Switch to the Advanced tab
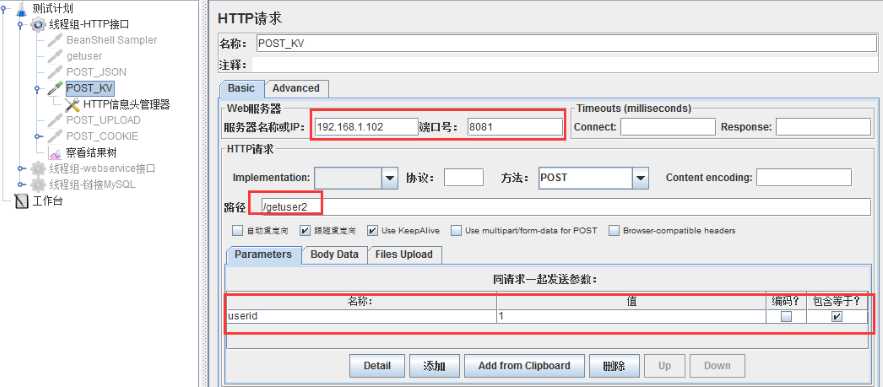Screen dimensions: 883x387 [296, 88]
